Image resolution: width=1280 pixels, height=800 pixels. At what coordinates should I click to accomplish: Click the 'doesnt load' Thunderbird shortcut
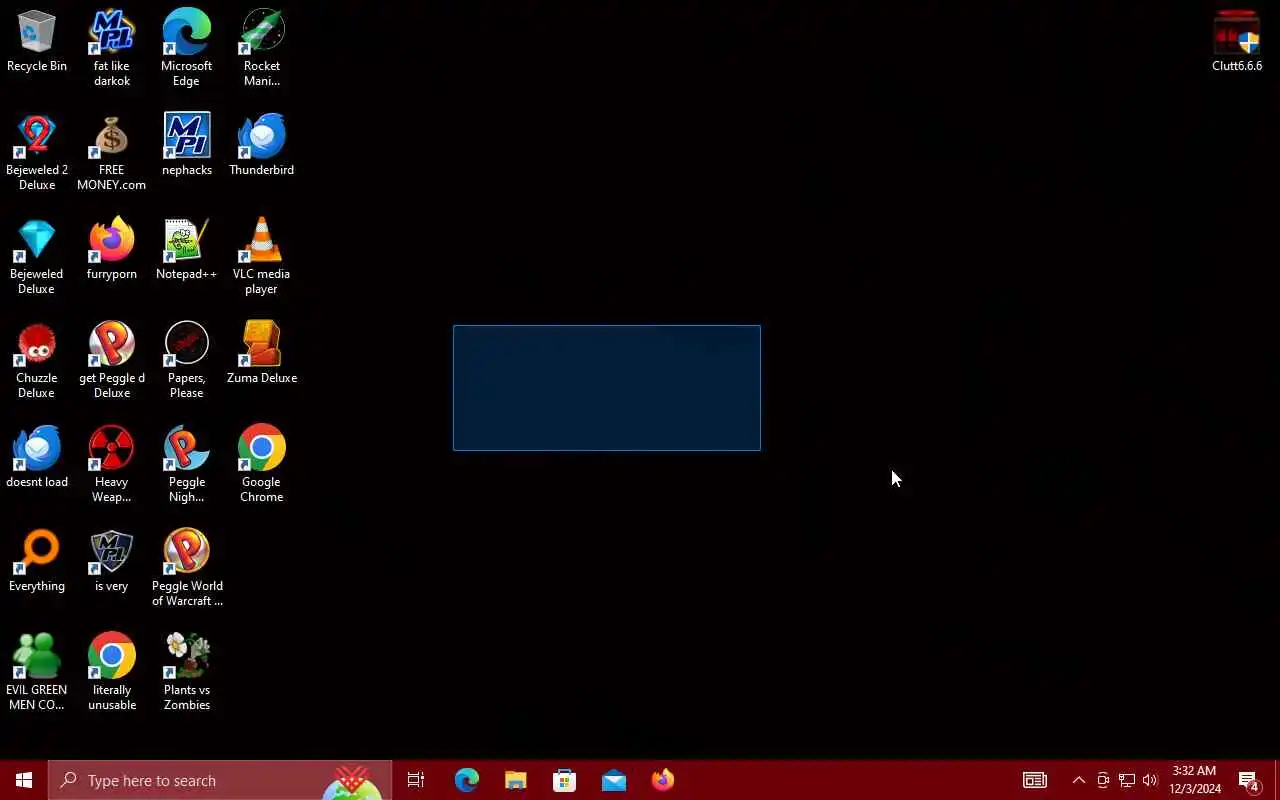pyautogui.click(x=37, y=457)
